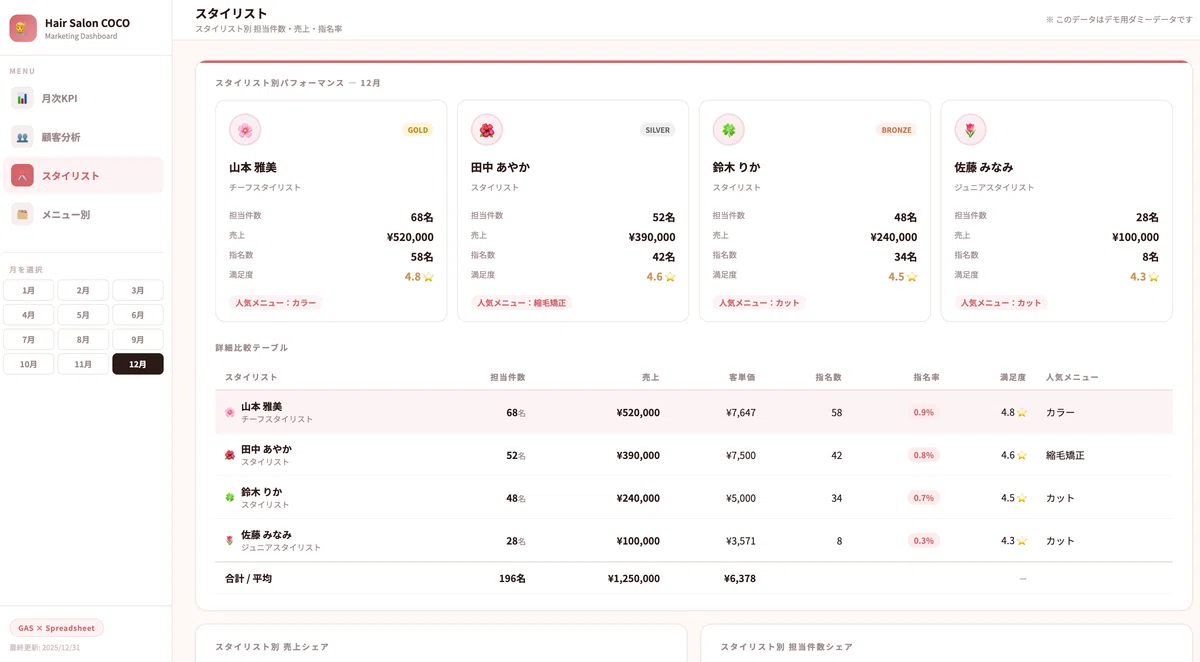The image size is (1200, 662).
Task: Select month 11月
Action: click(x=83, y=365)
